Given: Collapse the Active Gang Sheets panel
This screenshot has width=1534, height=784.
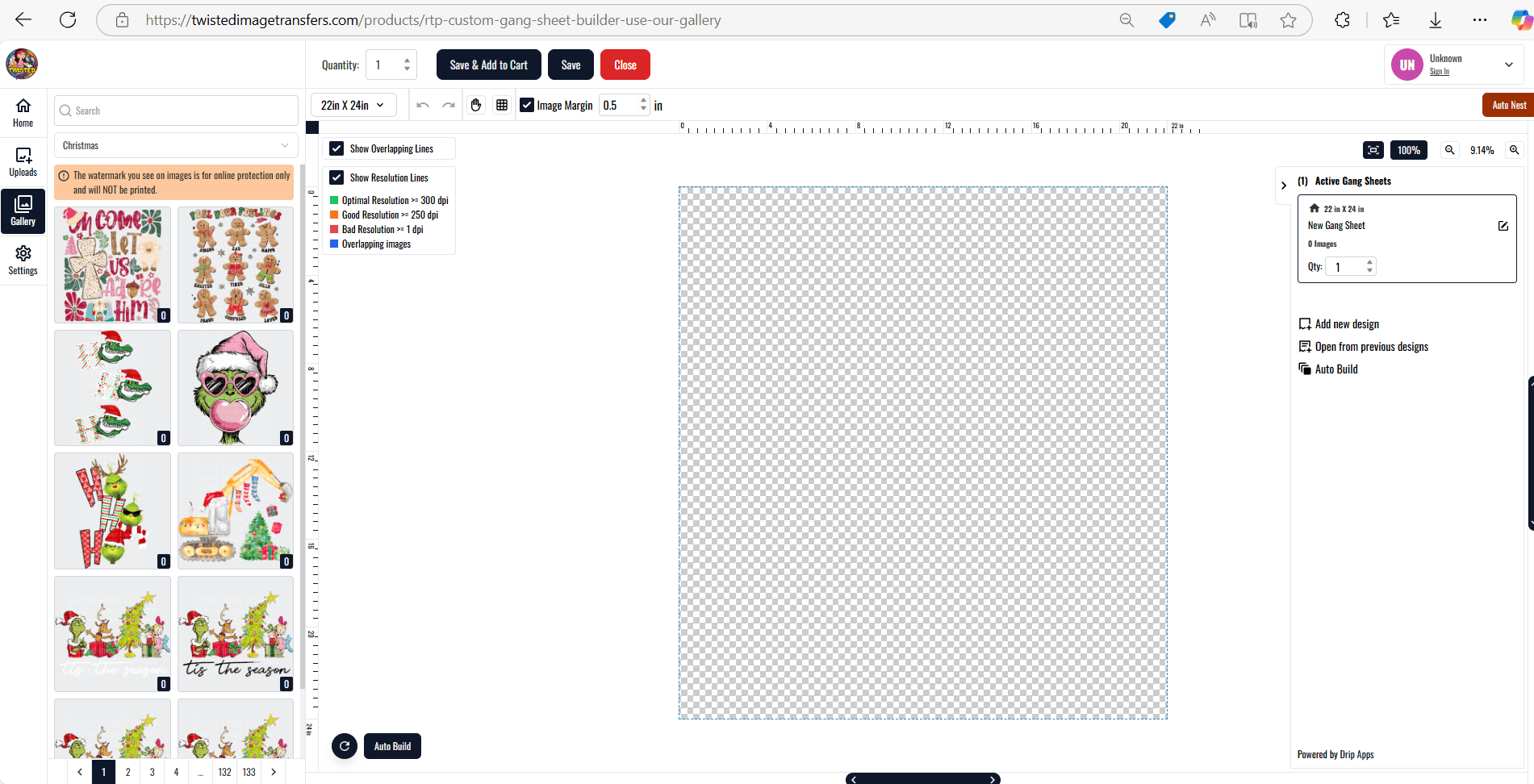Looking at the screenshot, I should (1284, 184).
